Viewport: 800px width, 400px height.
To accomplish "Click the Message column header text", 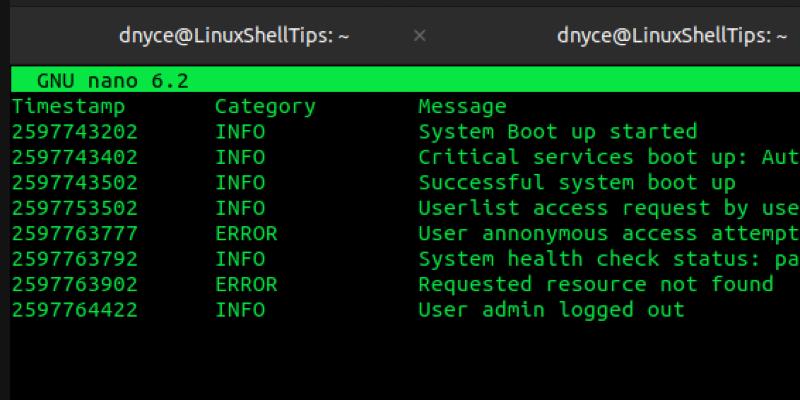I will 462,106.
